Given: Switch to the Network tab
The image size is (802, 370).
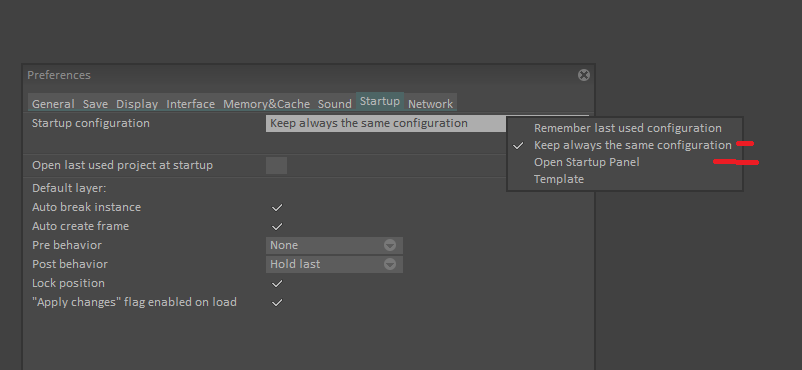Looking at the screenshot, I should click(430, 104).
